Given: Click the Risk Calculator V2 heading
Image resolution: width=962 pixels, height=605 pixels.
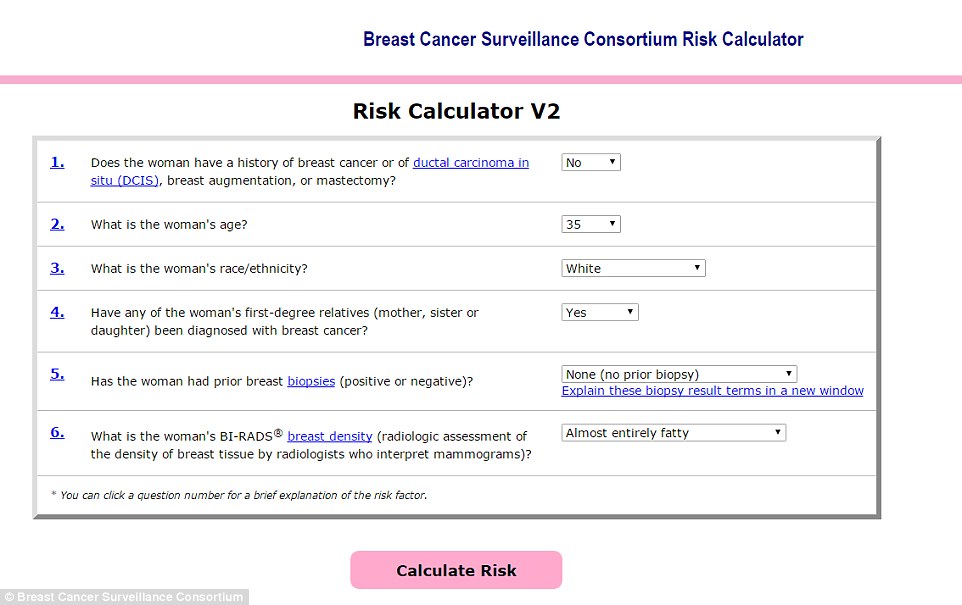Looking at the screenshot, I should pyautogui.click(x=456, y=111).
